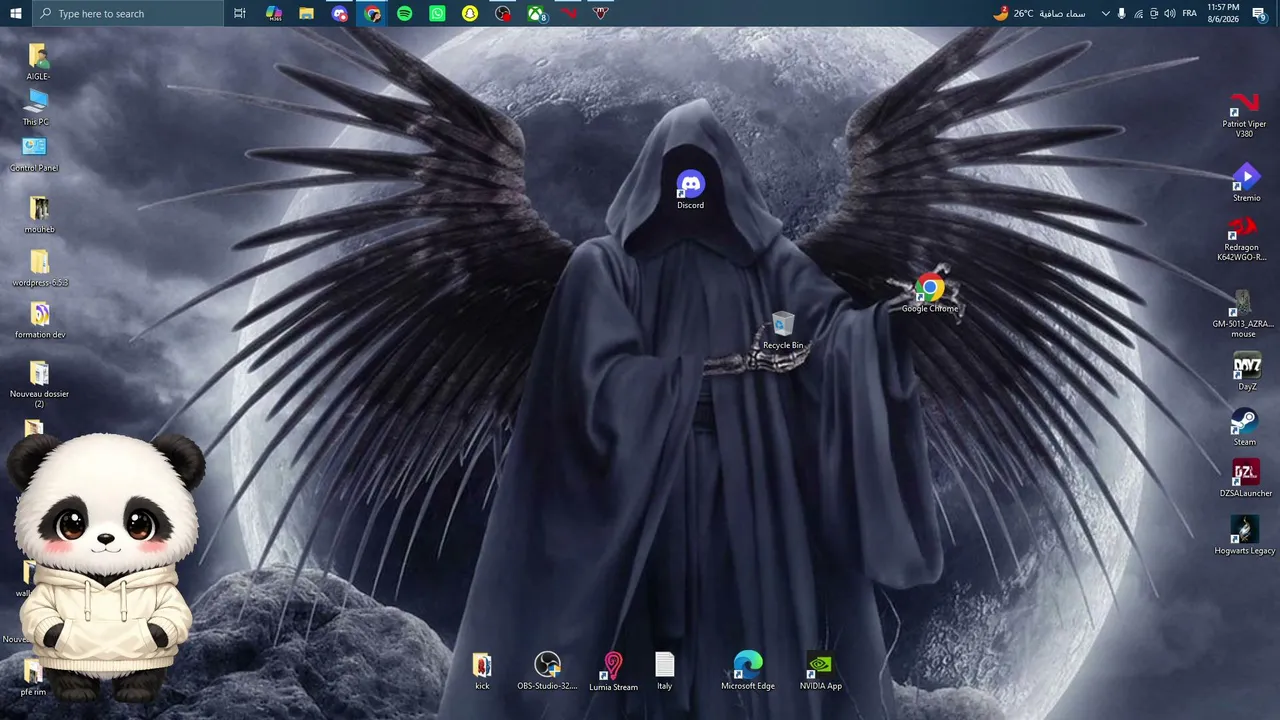Select the Hogwarts Legacy shortcut

(x=1245, y=536)
